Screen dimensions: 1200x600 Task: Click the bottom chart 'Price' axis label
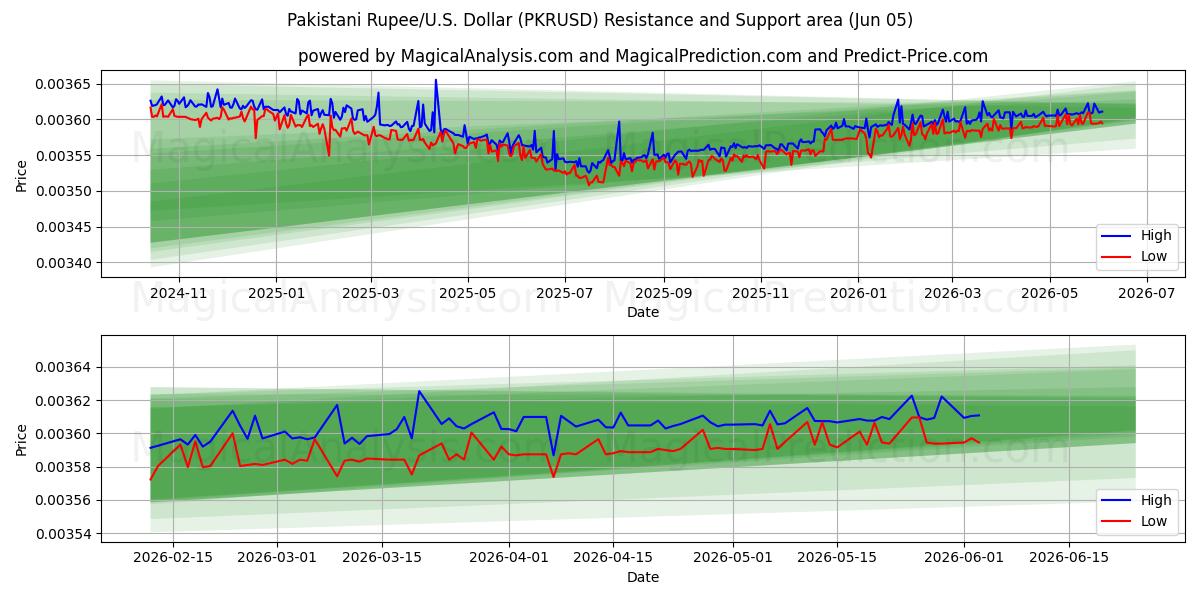(x=22, y=439)
